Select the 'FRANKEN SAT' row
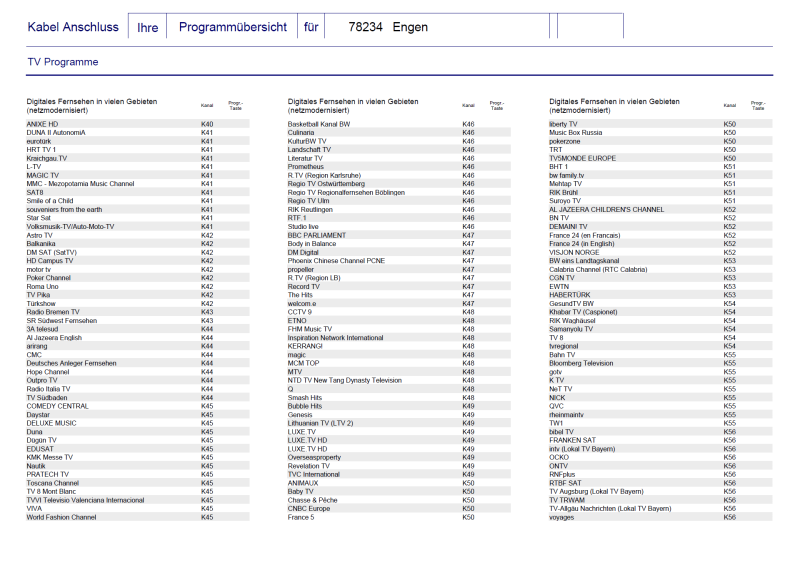This screenshot has width=800, height=565. click(661, 440)
